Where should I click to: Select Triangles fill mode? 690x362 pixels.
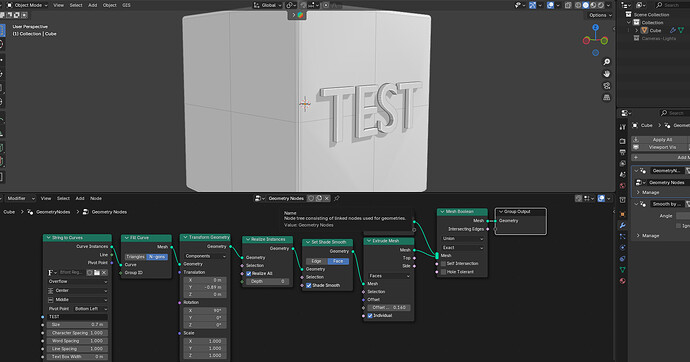136,257
